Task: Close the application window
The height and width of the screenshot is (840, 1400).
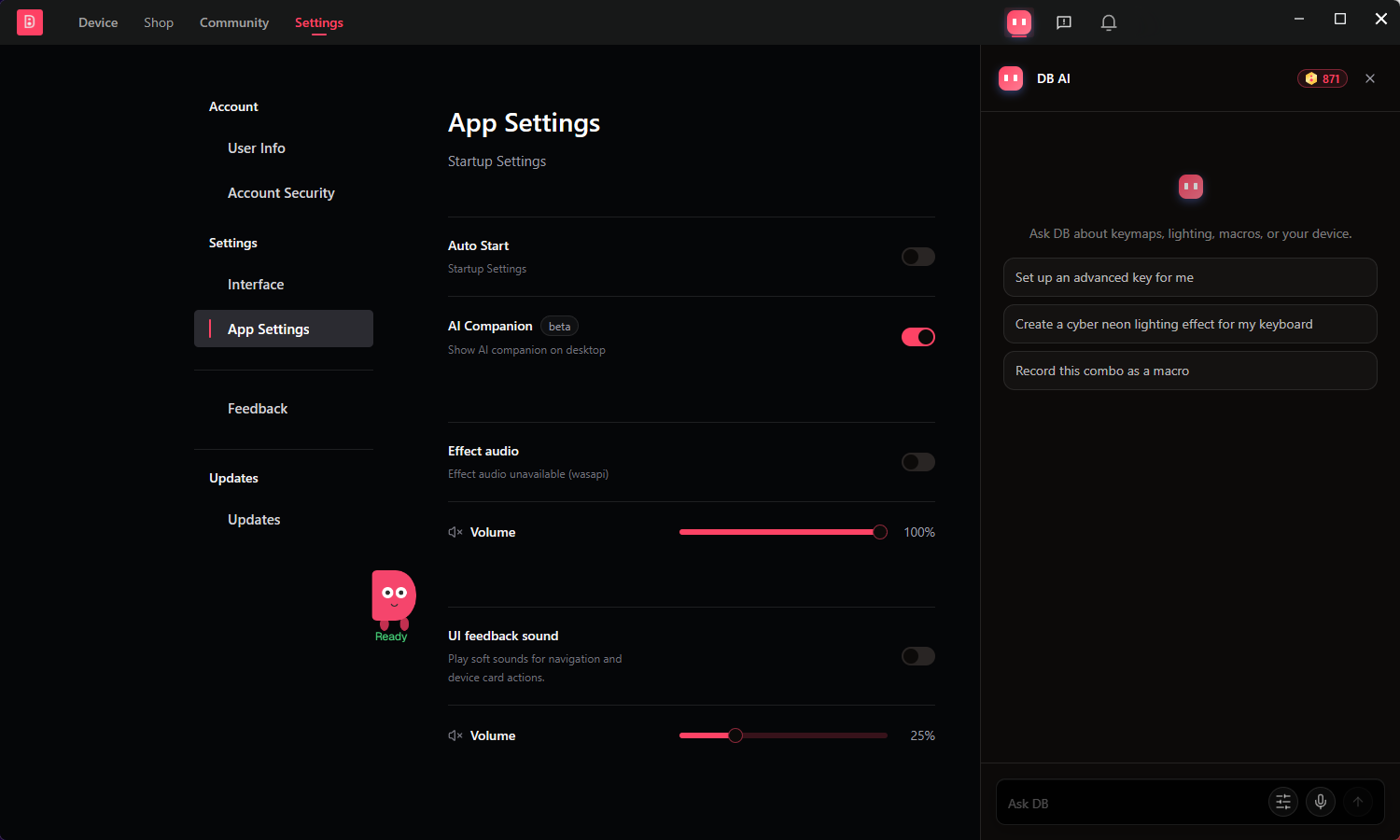Action: pos(1381,19)
